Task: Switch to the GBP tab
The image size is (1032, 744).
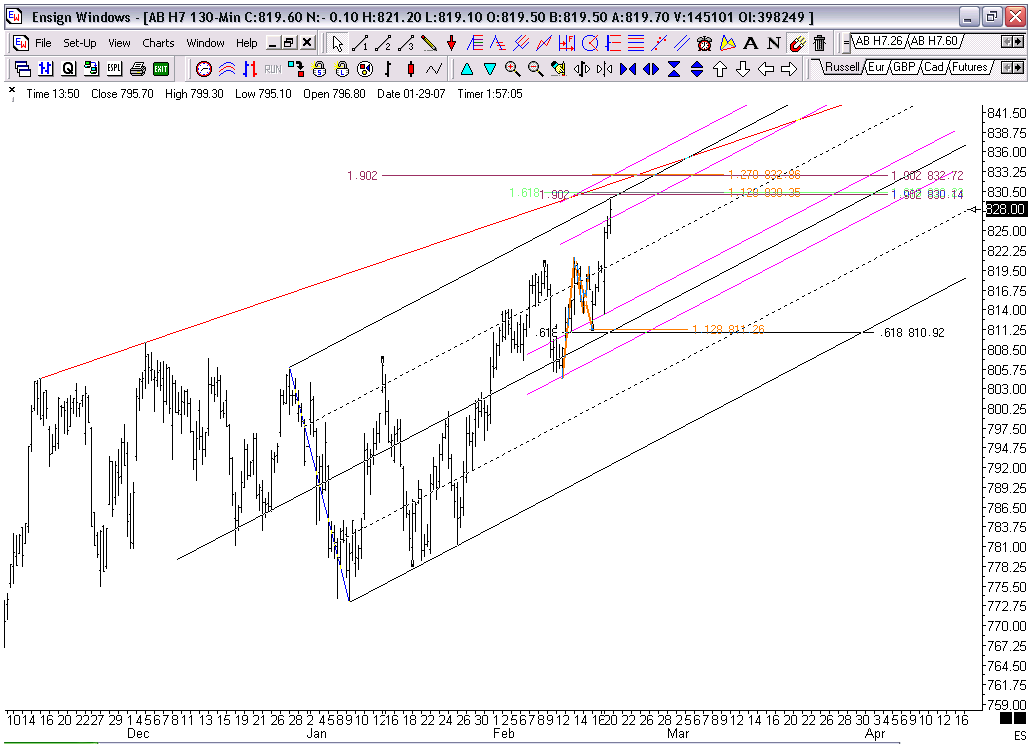Action: point(904,67)
